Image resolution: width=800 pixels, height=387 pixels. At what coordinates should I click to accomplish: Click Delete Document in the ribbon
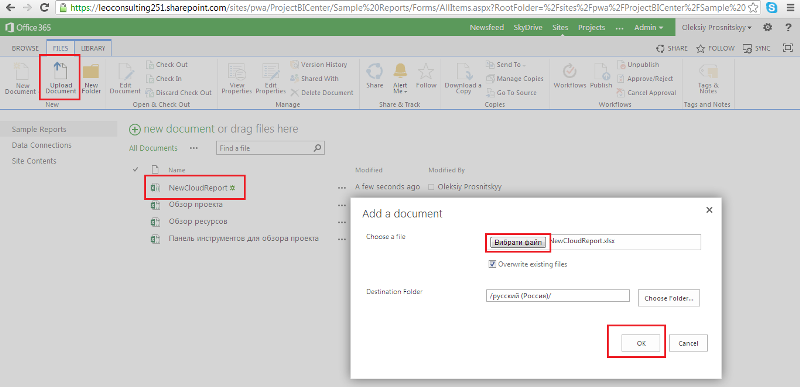(322, 92)
